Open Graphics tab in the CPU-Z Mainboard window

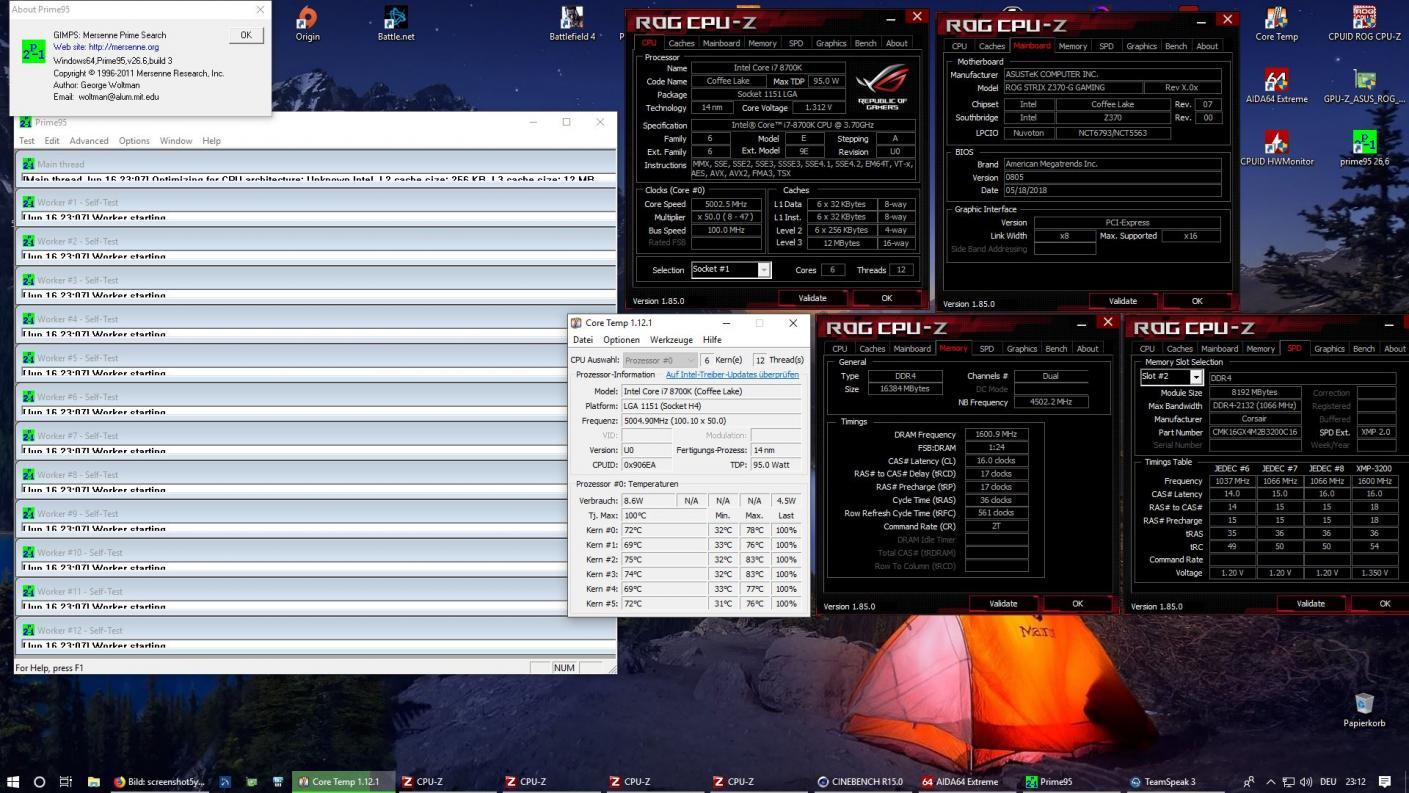pos(1141,46)
